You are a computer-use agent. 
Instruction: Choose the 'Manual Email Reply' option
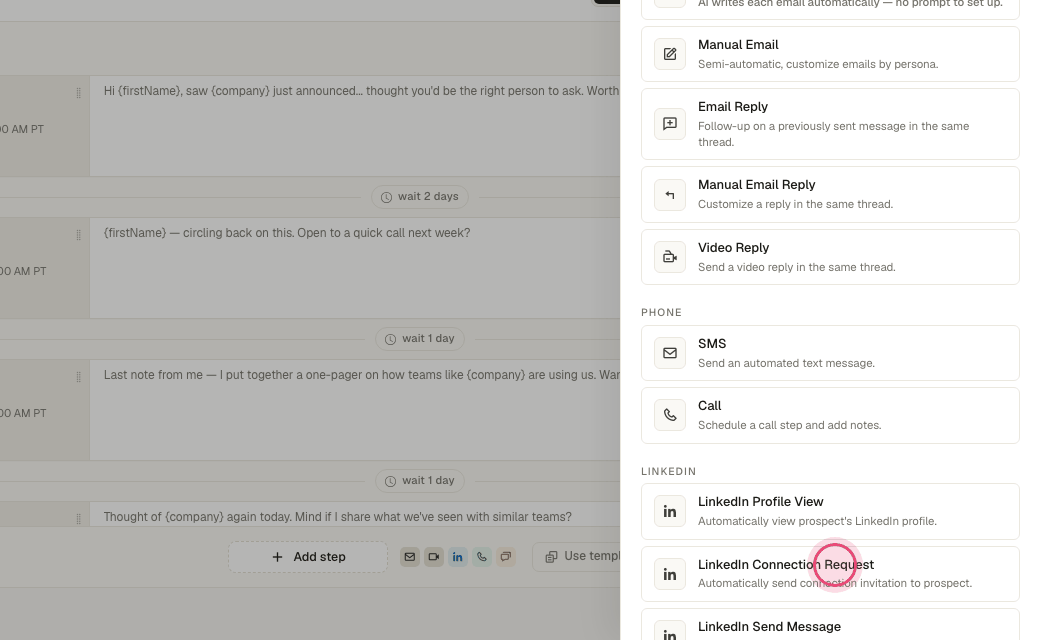pyautogui.click(x=830, y=195)
